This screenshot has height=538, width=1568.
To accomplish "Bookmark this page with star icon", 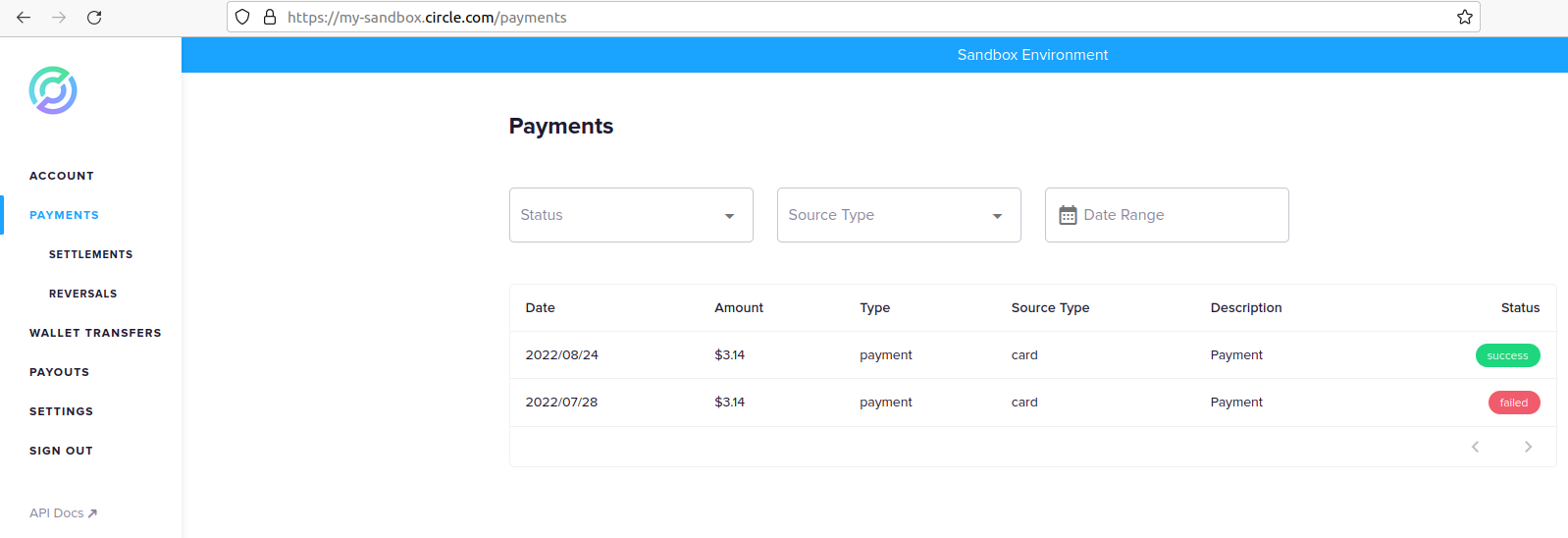I will pyautogui.click(x=1464, y=18).
